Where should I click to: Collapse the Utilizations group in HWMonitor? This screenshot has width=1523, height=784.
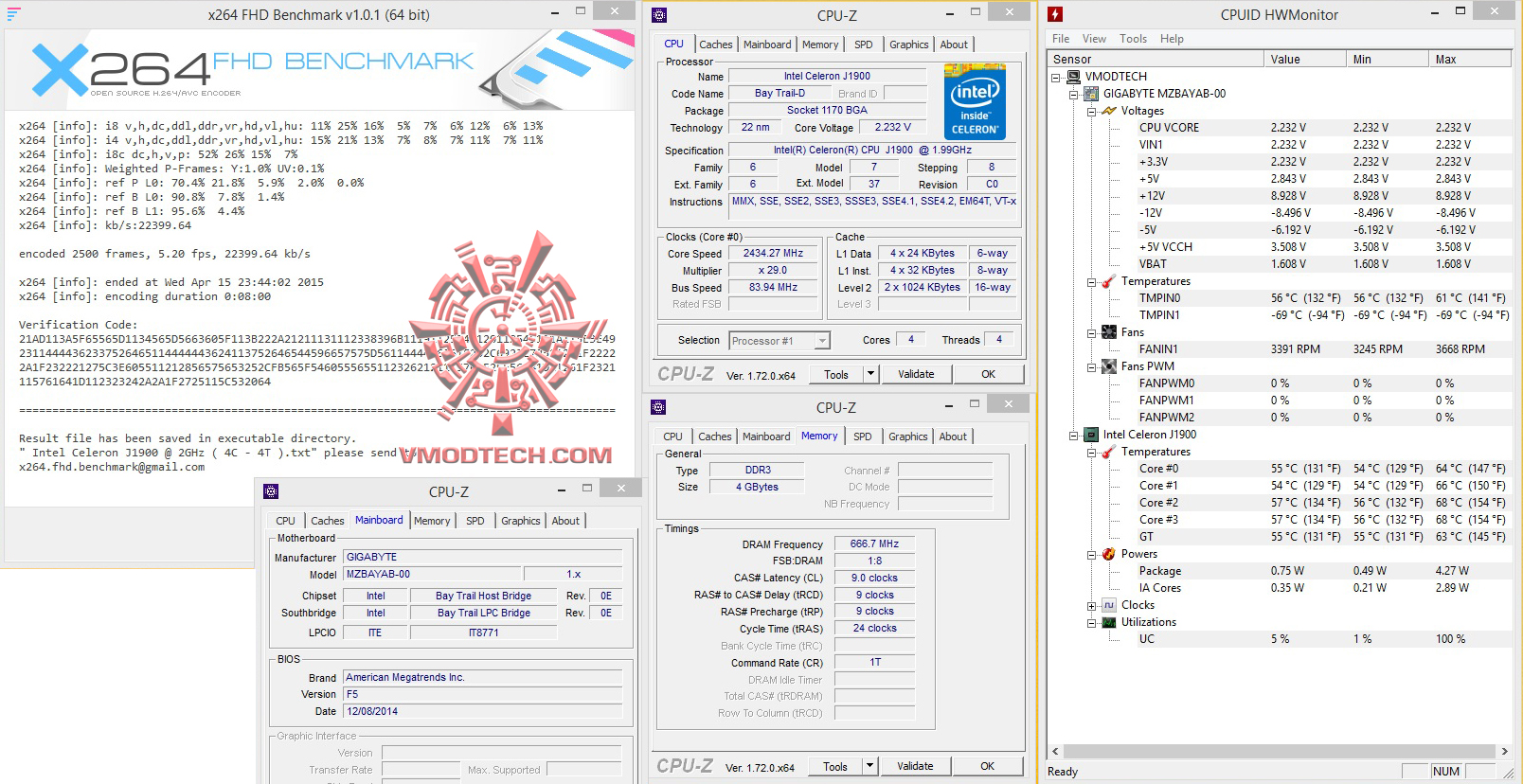1092,623
